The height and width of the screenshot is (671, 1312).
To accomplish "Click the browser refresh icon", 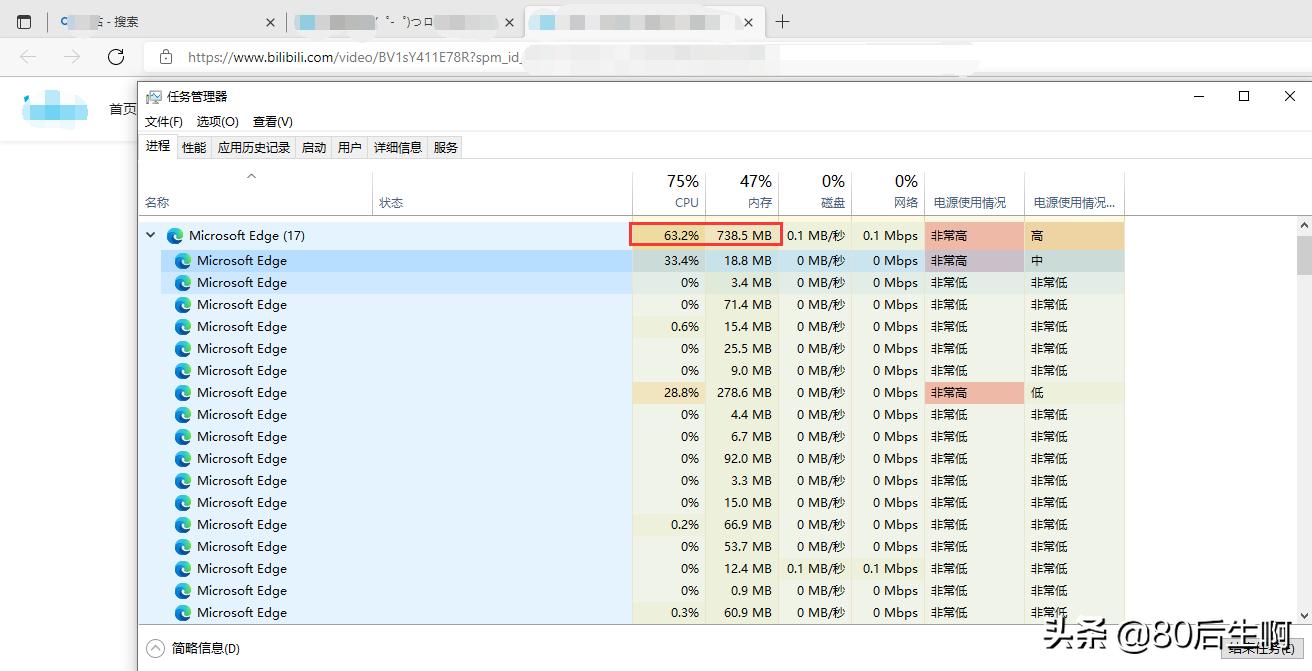I will [x=116, y=57].
